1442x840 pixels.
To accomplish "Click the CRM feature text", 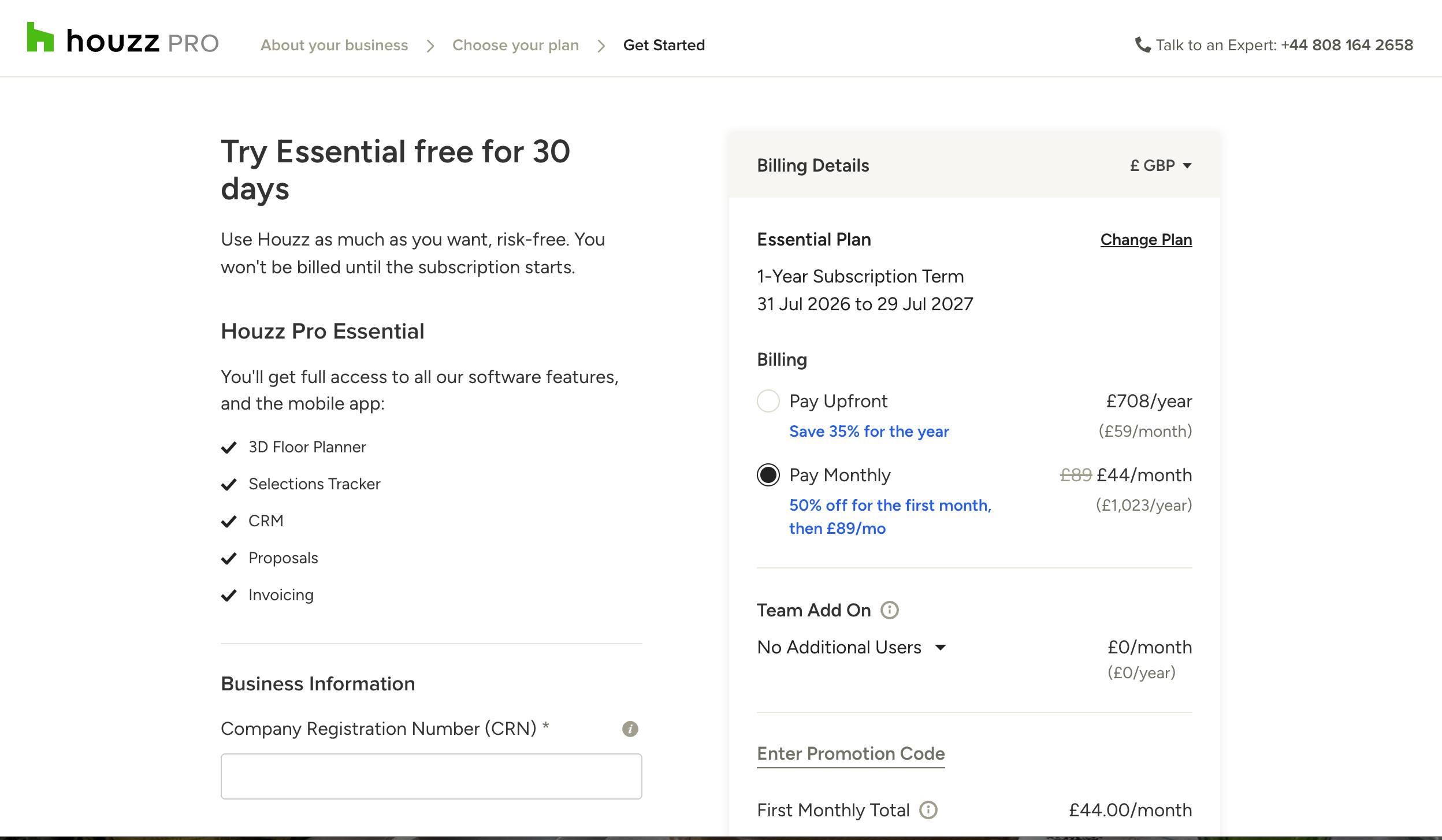I will tap(266, 521).
